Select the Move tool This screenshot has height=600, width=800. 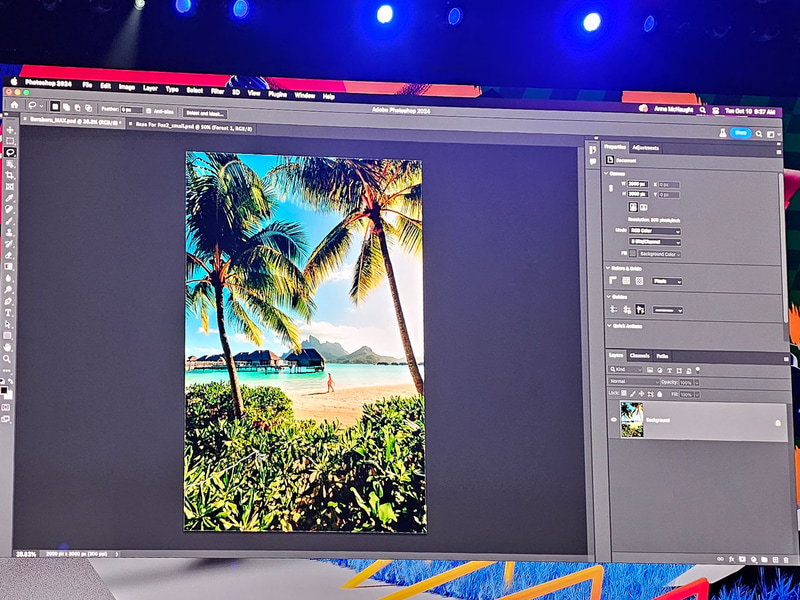coord(10,130)
